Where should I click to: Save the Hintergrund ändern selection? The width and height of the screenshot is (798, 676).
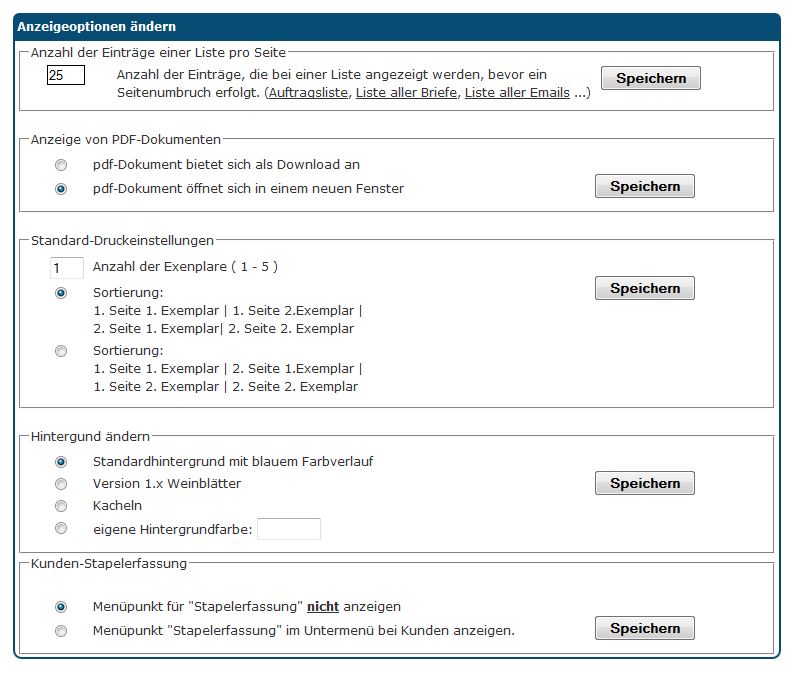(644, 483)
